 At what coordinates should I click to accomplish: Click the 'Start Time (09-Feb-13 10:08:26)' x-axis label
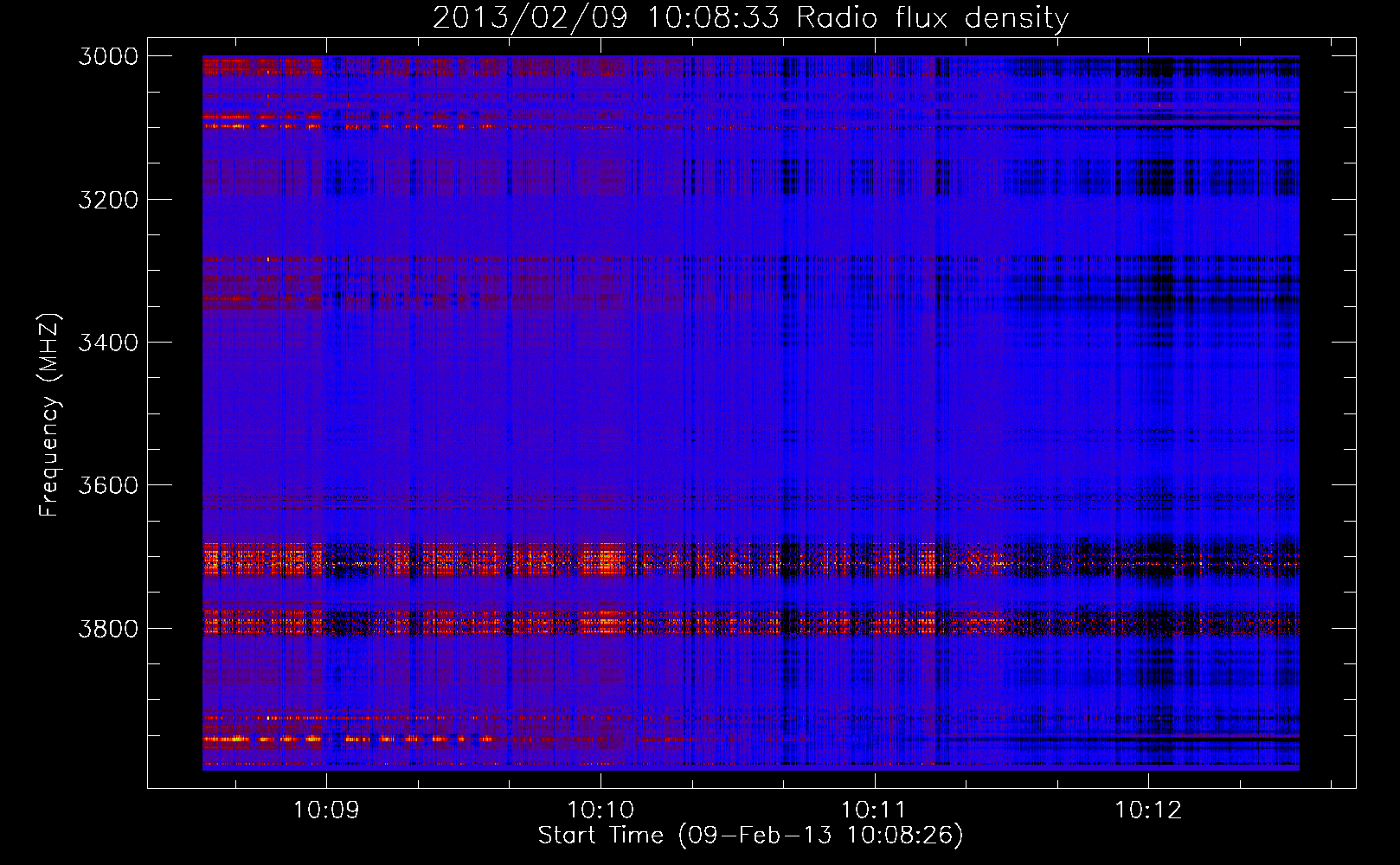[750, 836]
